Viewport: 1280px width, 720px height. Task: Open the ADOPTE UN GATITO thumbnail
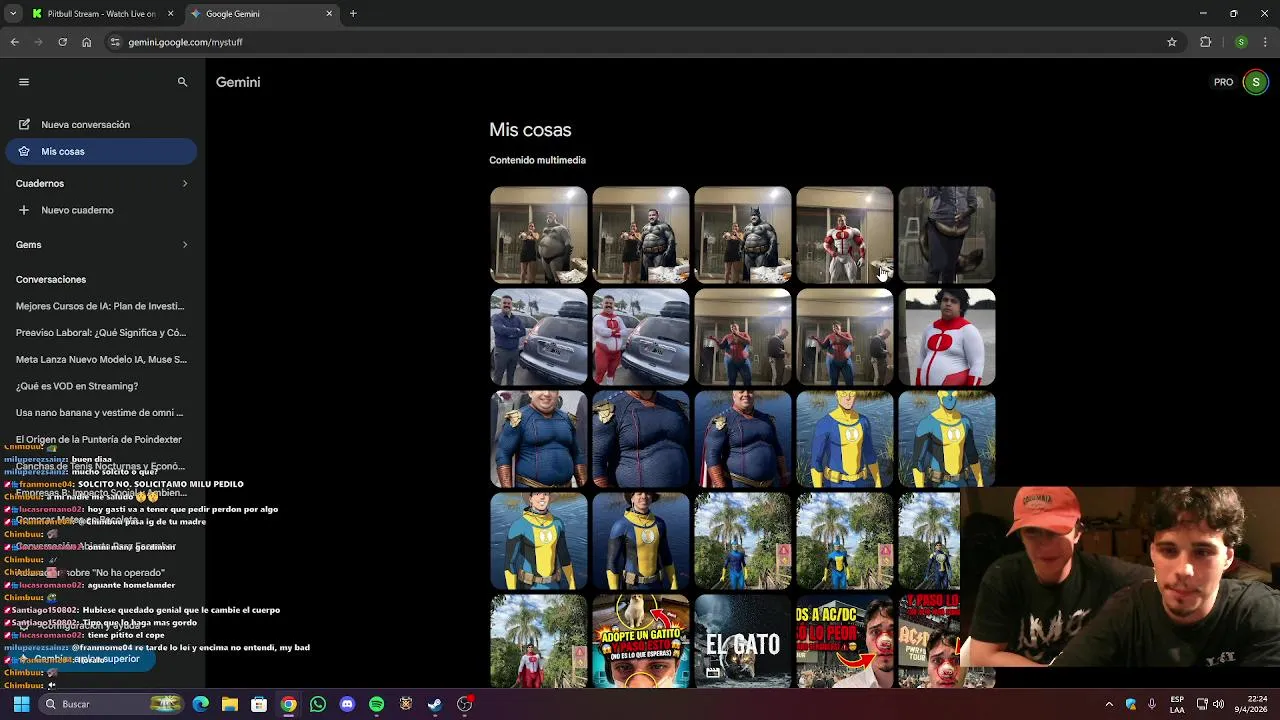[x=641, y=641]
